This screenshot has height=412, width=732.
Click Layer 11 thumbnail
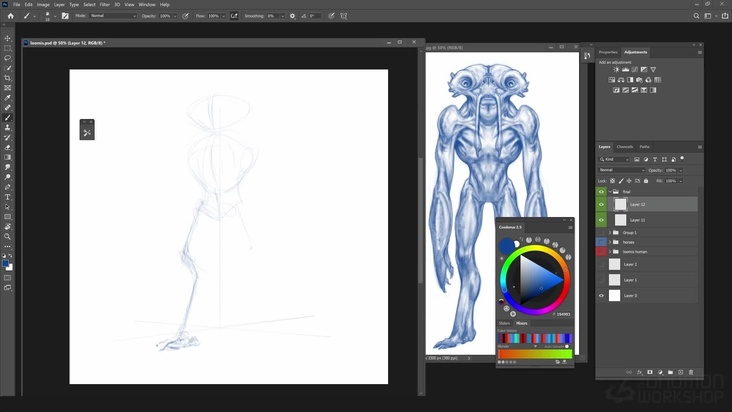(620, 220)
